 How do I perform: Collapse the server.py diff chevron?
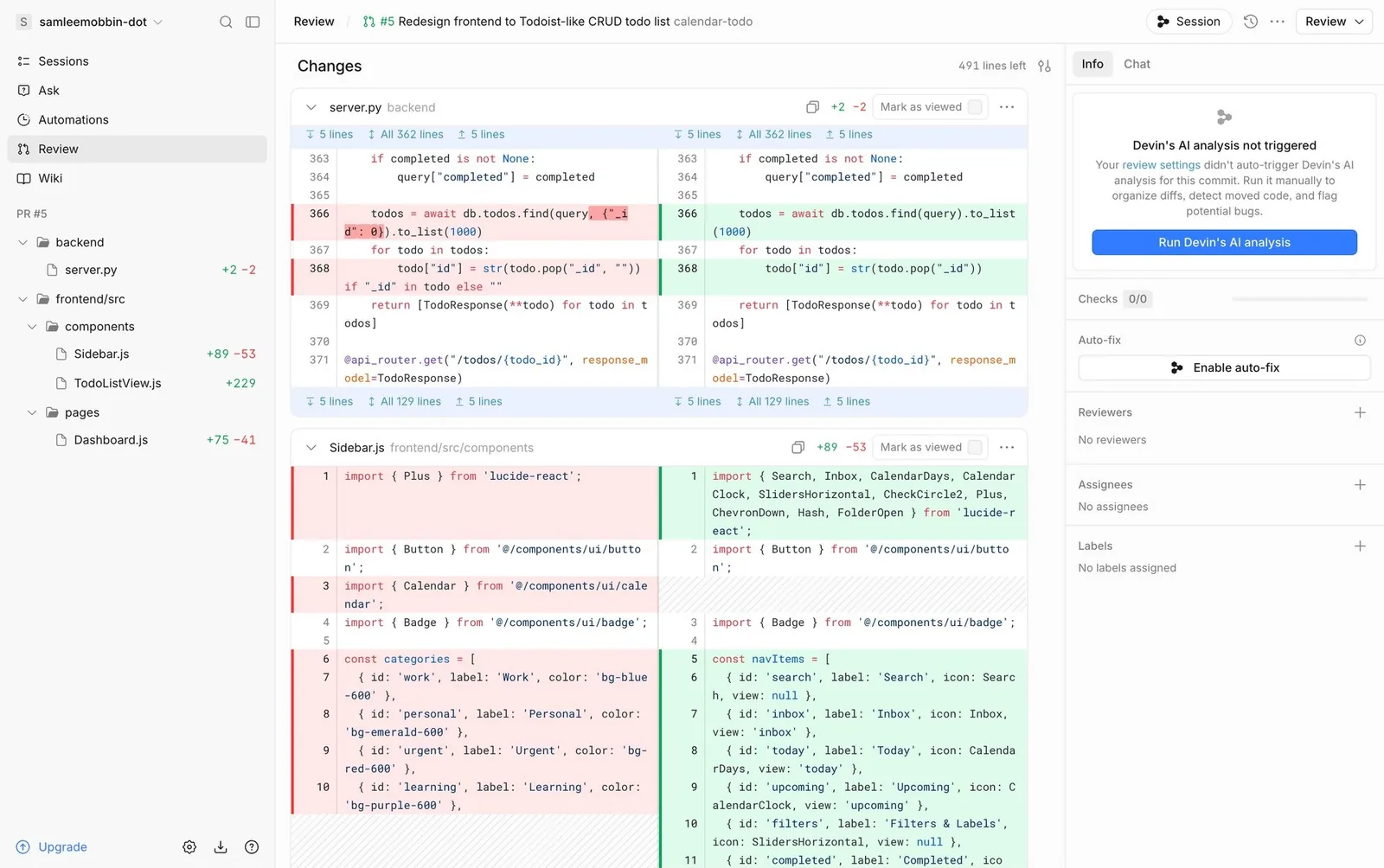pos(311,107)
